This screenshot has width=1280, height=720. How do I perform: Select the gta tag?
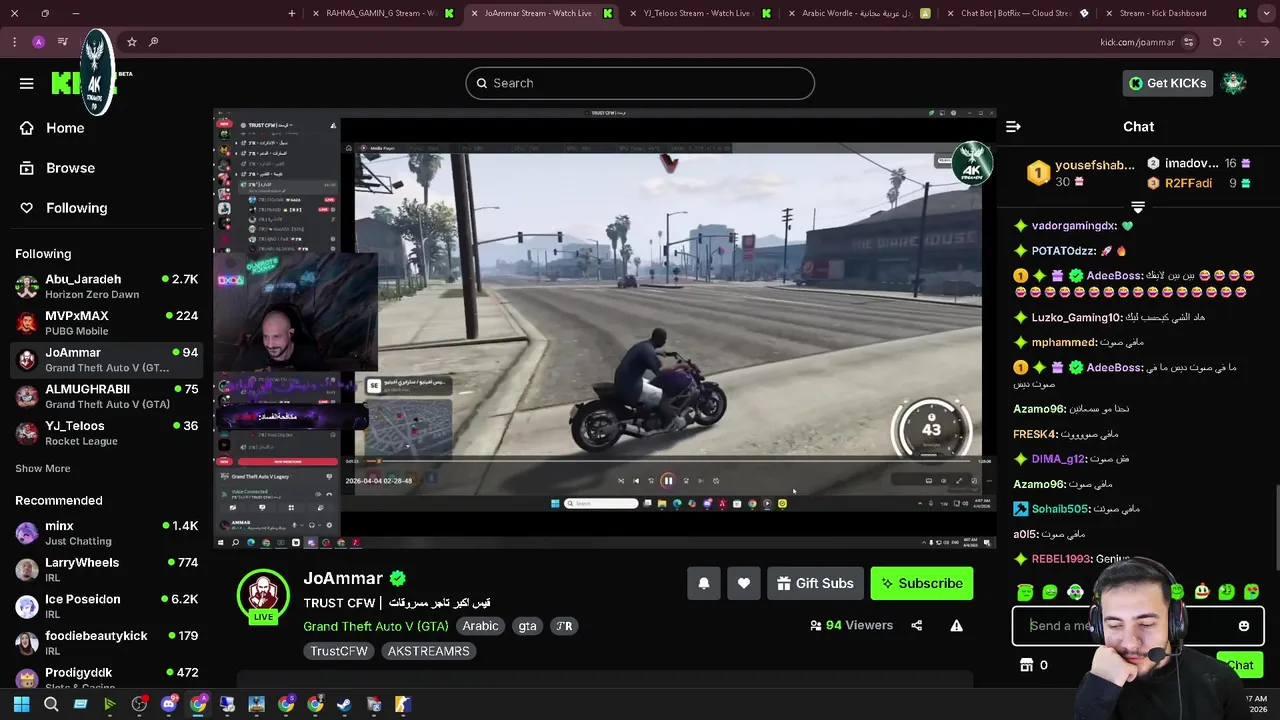click(528, 626)
